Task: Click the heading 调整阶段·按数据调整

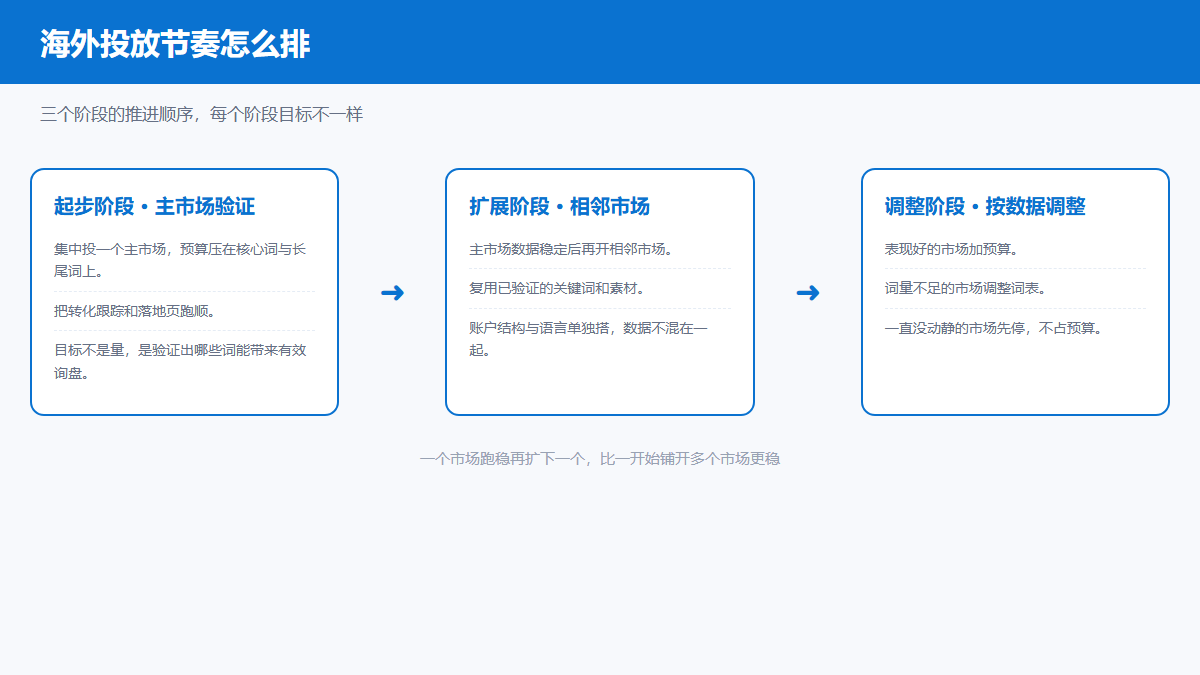Action: (985, 207)
